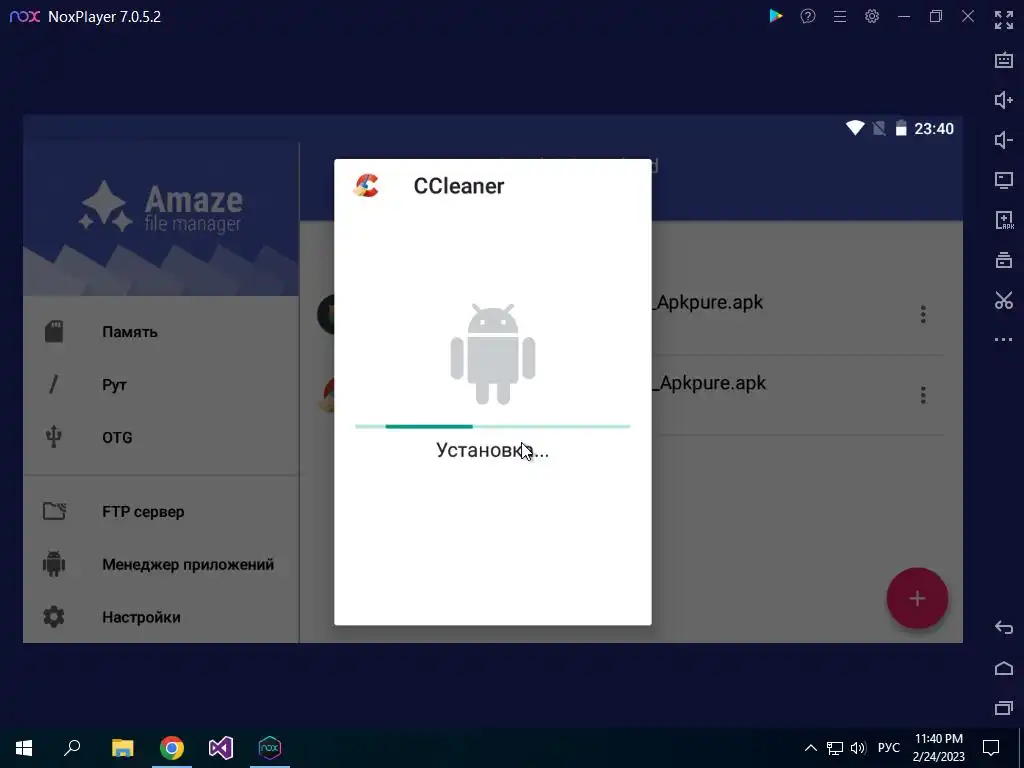Click the red plus floating action button

[x=917, y=598]
